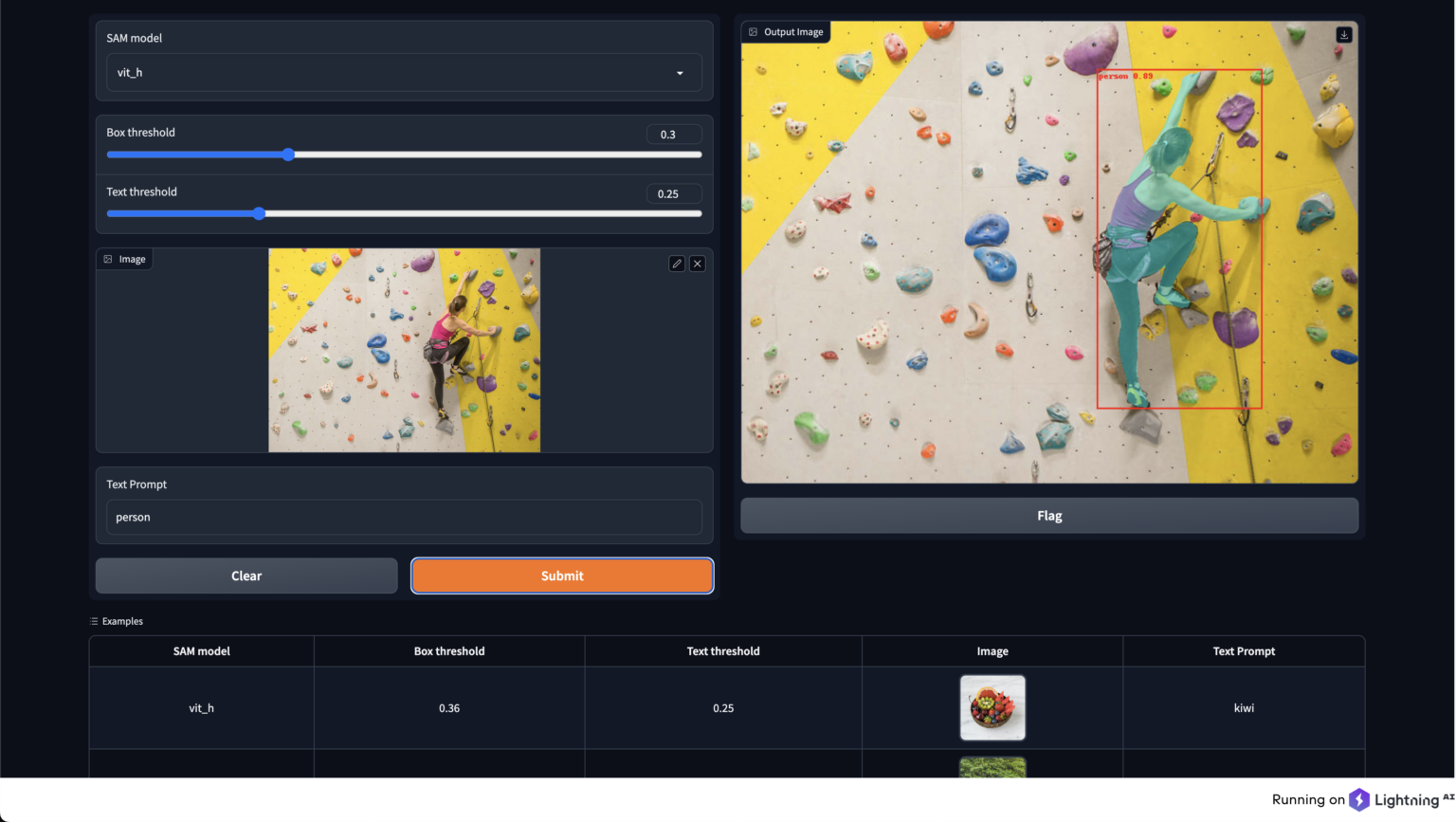Click the Flag button below the output
The image size is (1456, 822).
[x=1048, y=515]
